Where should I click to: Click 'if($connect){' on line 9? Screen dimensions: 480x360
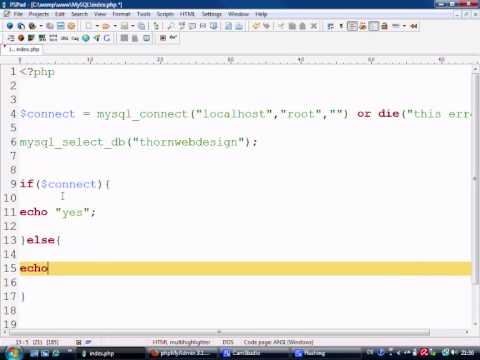coord(65,184)
